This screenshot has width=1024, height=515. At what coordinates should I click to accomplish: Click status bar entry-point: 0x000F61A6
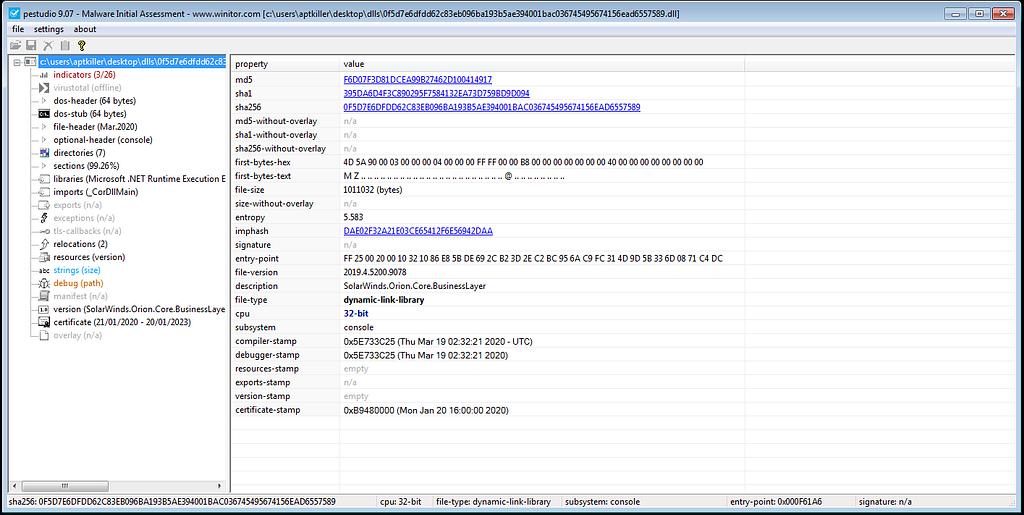click(x=777, y=502)
